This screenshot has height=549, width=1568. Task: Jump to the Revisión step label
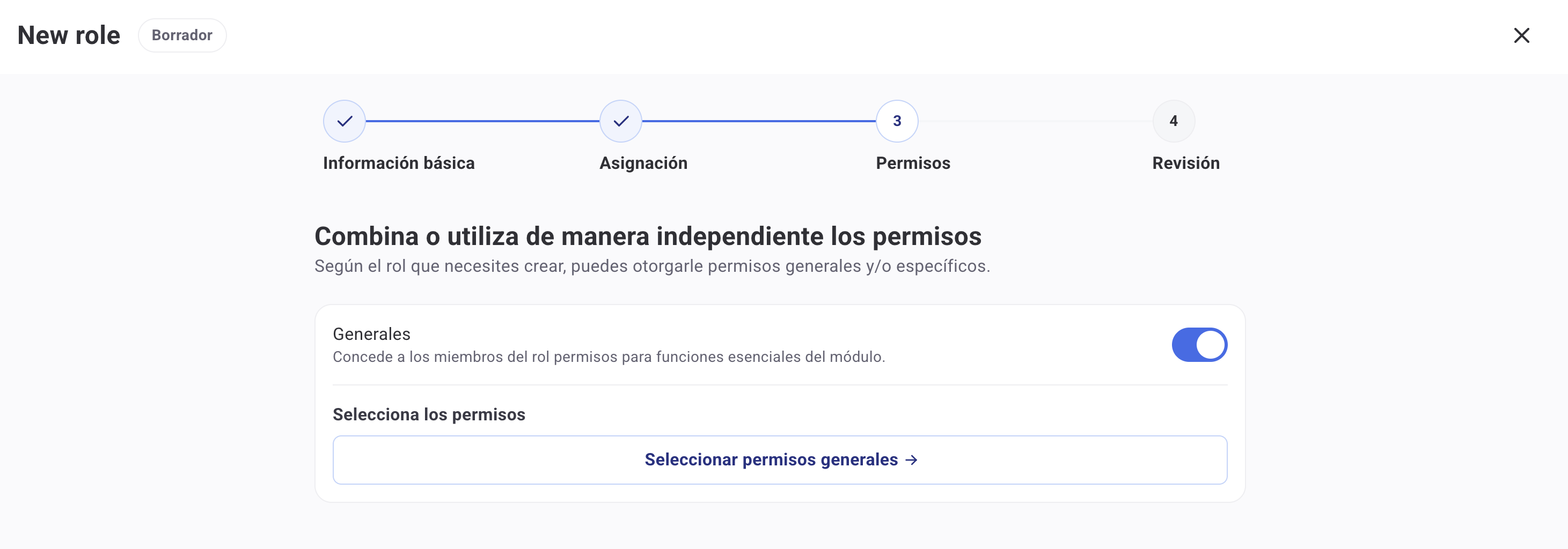1185,163
